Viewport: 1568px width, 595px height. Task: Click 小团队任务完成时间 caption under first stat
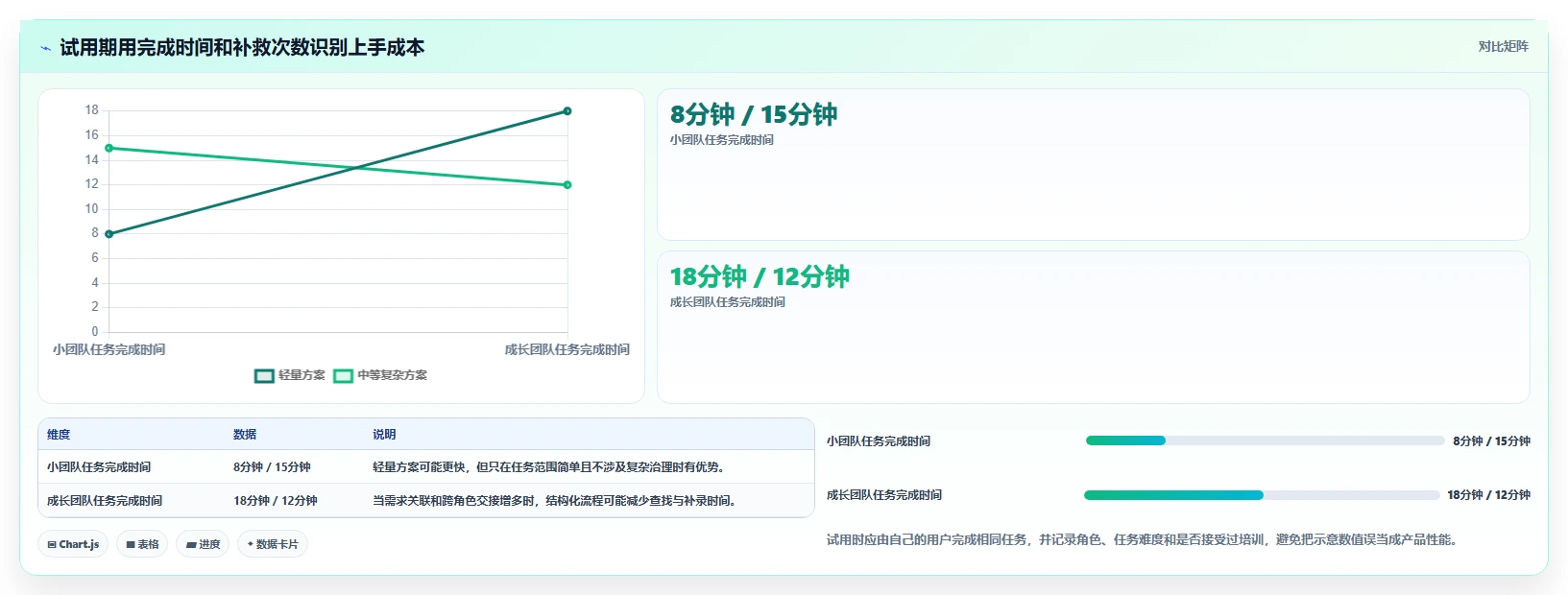[x=722, y=140]
